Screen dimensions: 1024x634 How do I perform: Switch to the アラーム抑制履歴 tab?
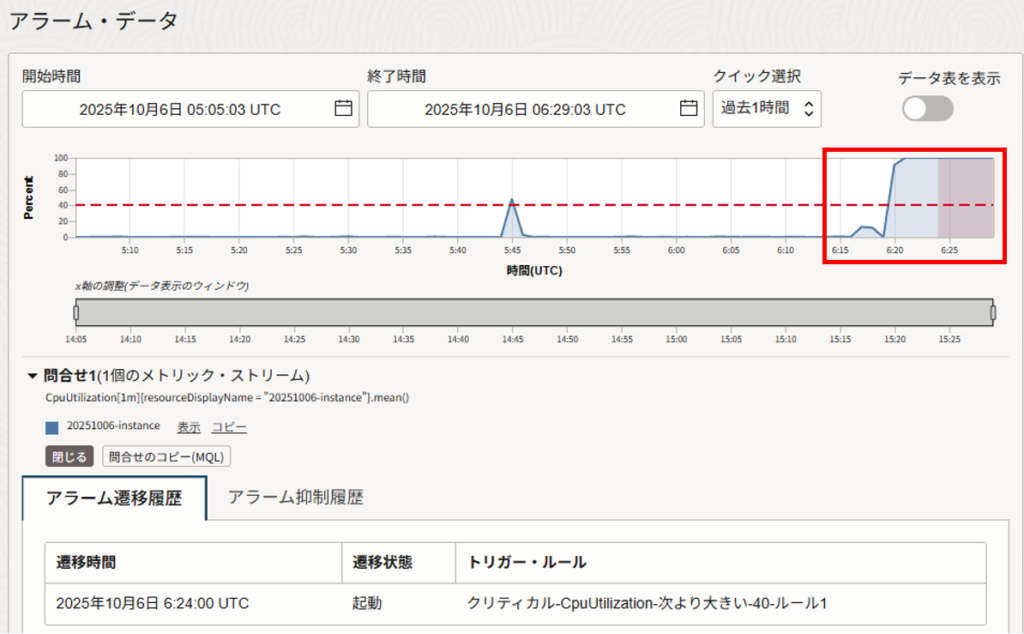(x=295, y=497)
